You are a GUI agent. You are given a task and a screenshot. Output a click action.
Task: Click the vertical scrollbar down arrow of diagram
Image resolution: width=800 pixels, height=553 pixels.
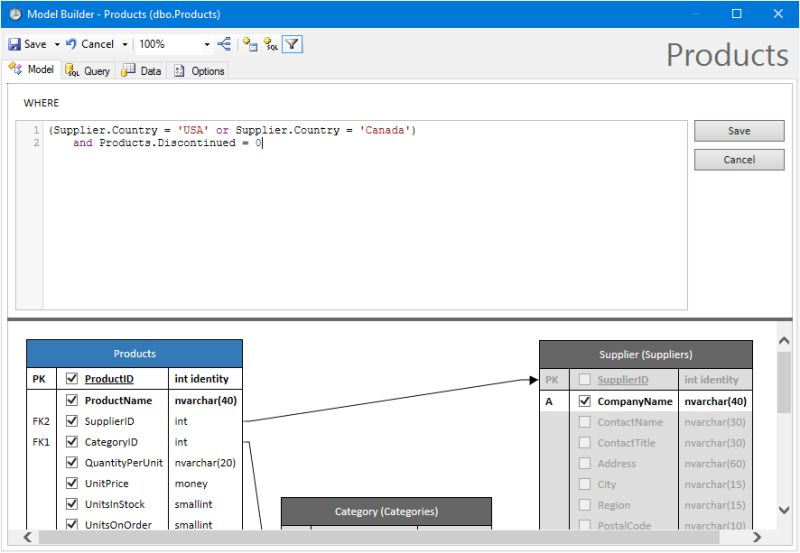tap(784, 509)
